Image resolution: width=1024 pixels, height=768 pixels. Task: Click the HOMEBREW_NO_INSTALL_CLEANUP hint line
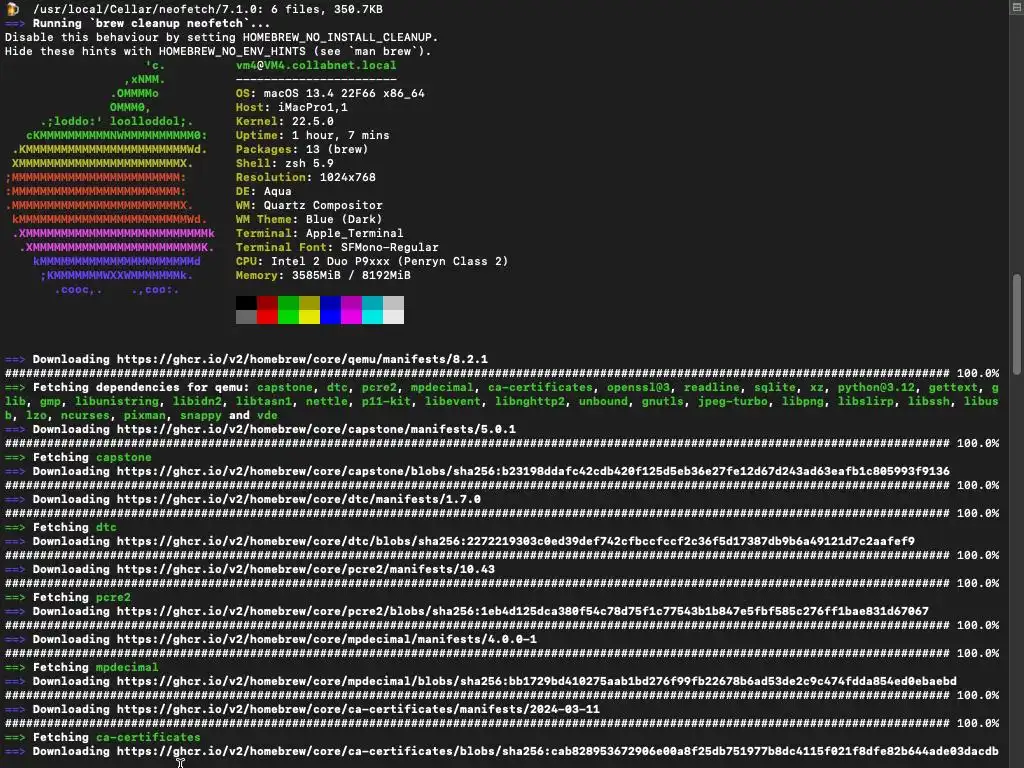(222, 37)
